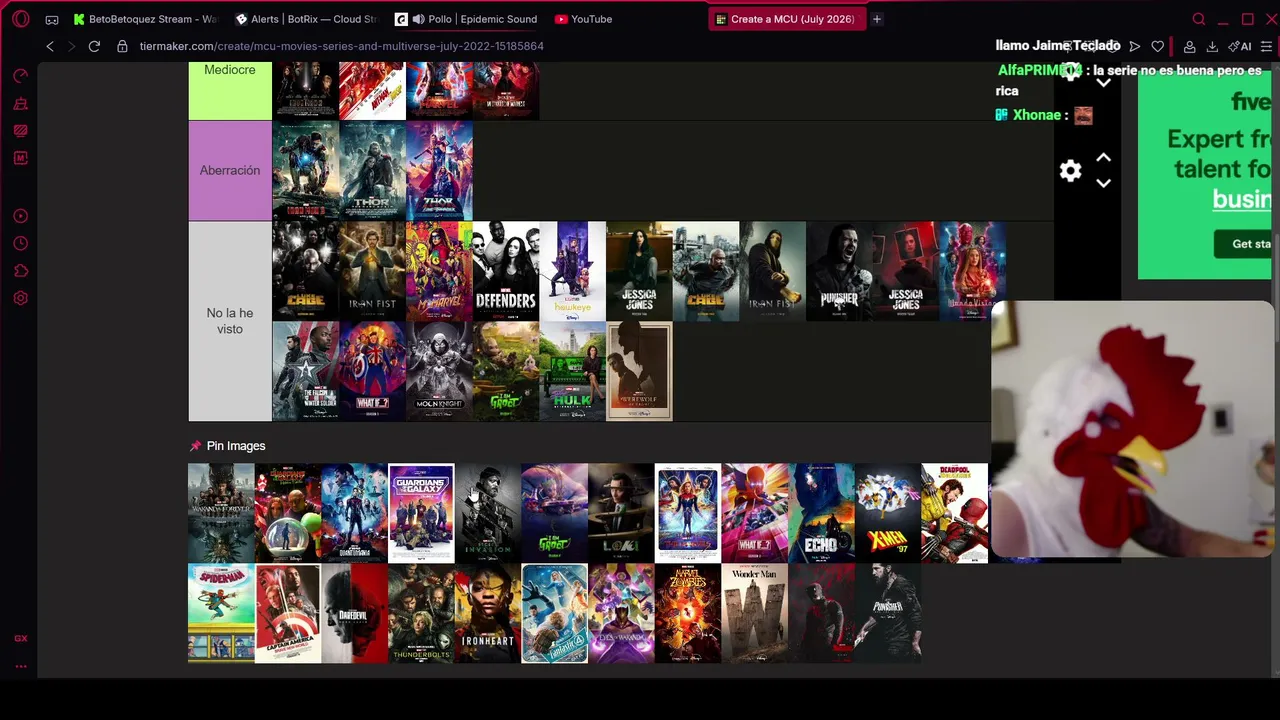Go back to the previous page
Image resolution: width=1280 pixels, height=720 pixels.
coord(50,46)
